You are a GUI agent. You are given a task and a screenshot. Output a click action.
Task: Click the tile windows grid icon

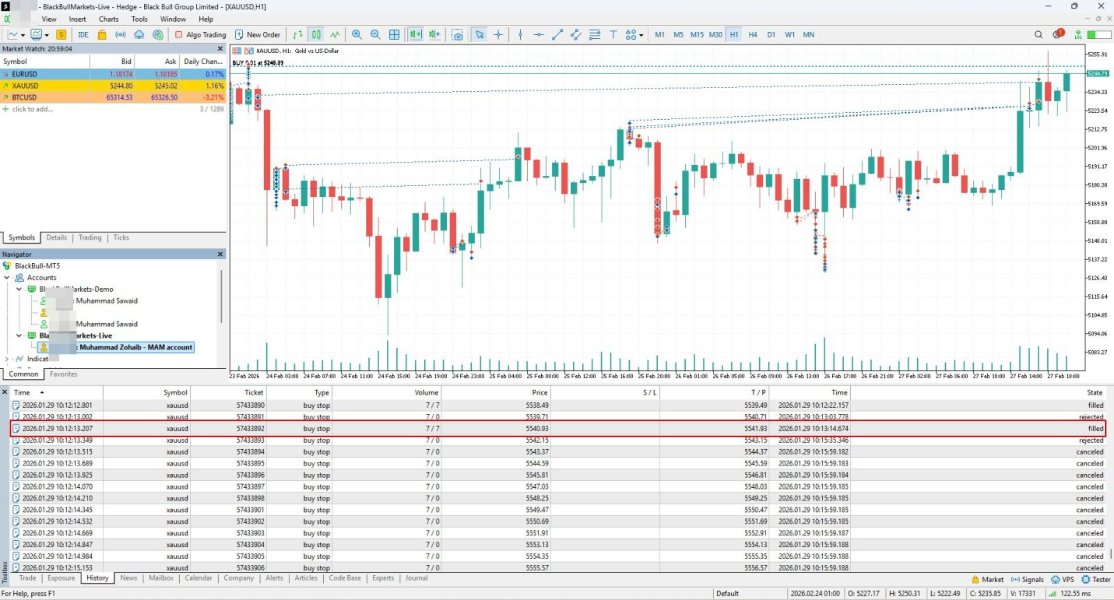[394, 34]
